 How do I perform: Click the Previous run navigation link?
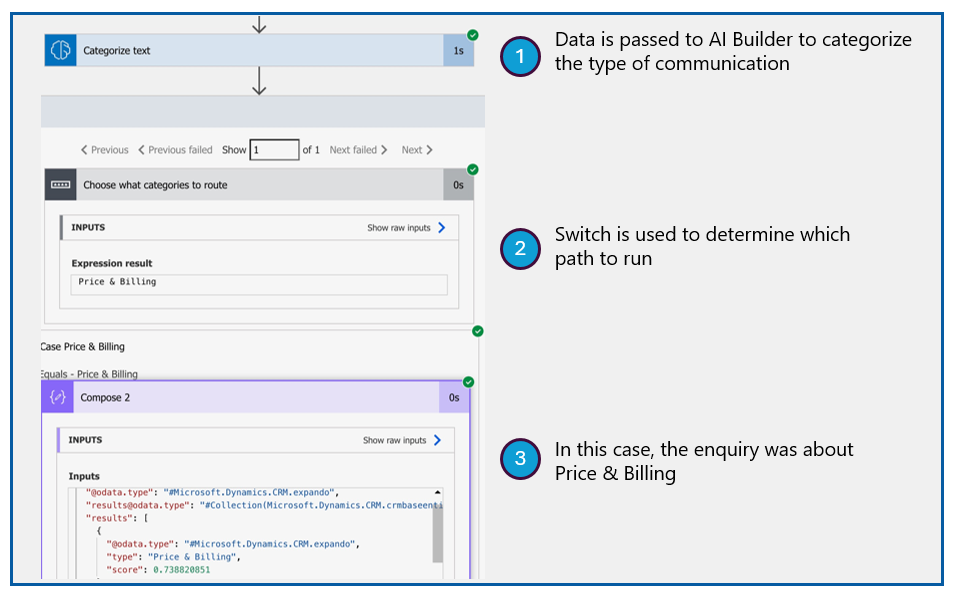coord(103,149)
